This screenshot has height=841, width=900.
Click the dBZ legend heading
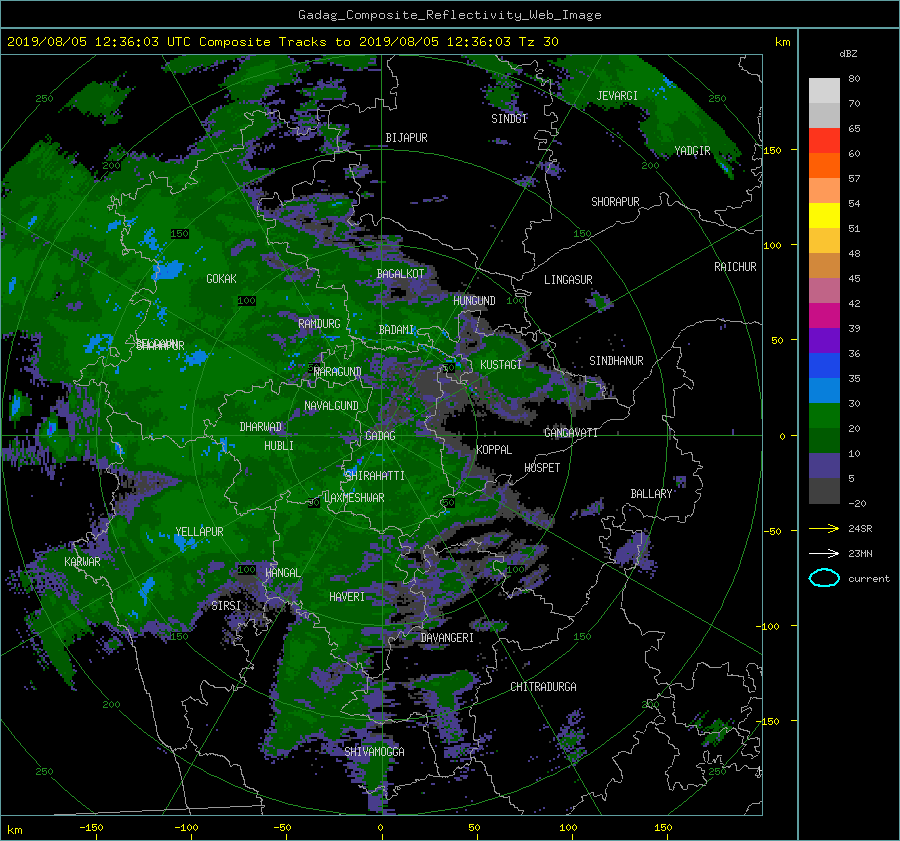click(848, 54)
